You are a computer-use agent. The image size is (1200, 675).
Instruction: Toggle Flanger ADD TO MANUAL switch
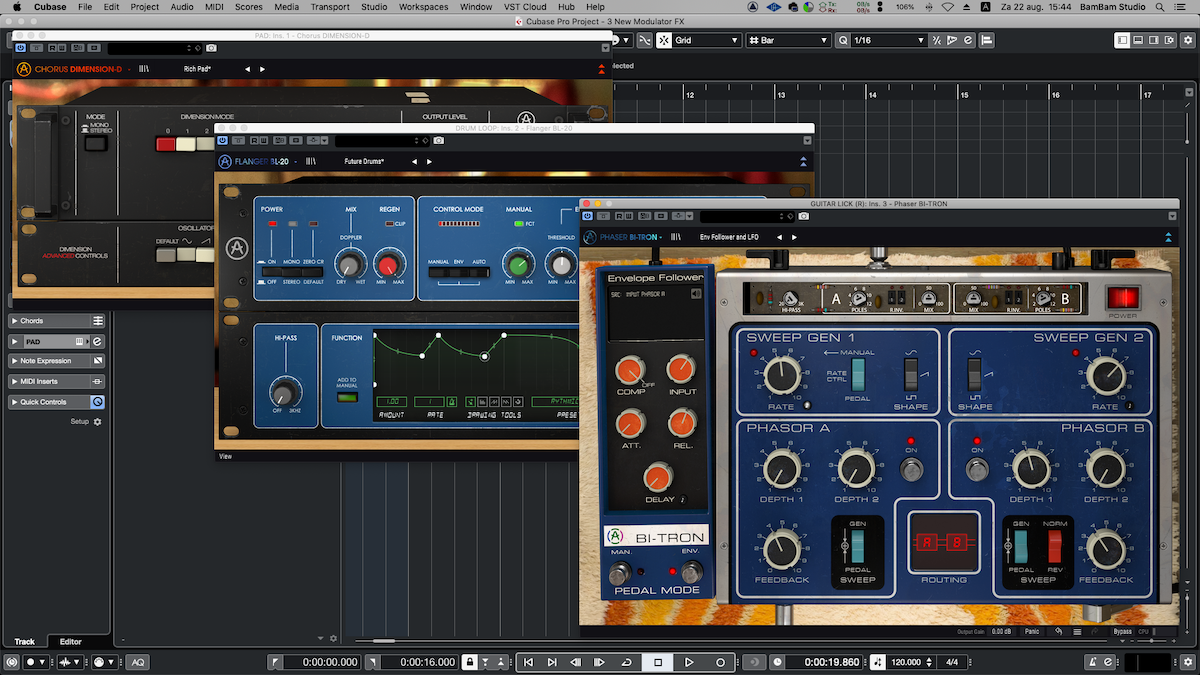(347, 397)
